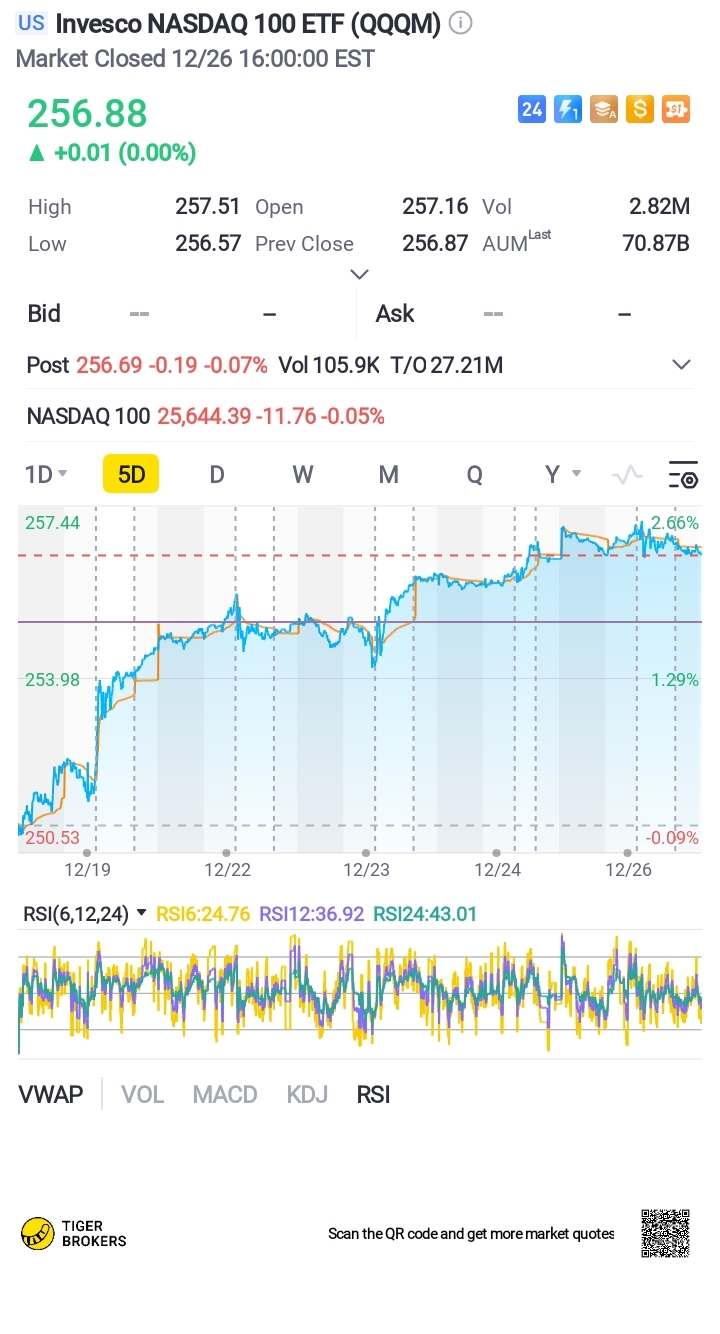
Task: Tap the Tiger Brokers logo
Action: pyautogui.click(x=74, y=1233)
